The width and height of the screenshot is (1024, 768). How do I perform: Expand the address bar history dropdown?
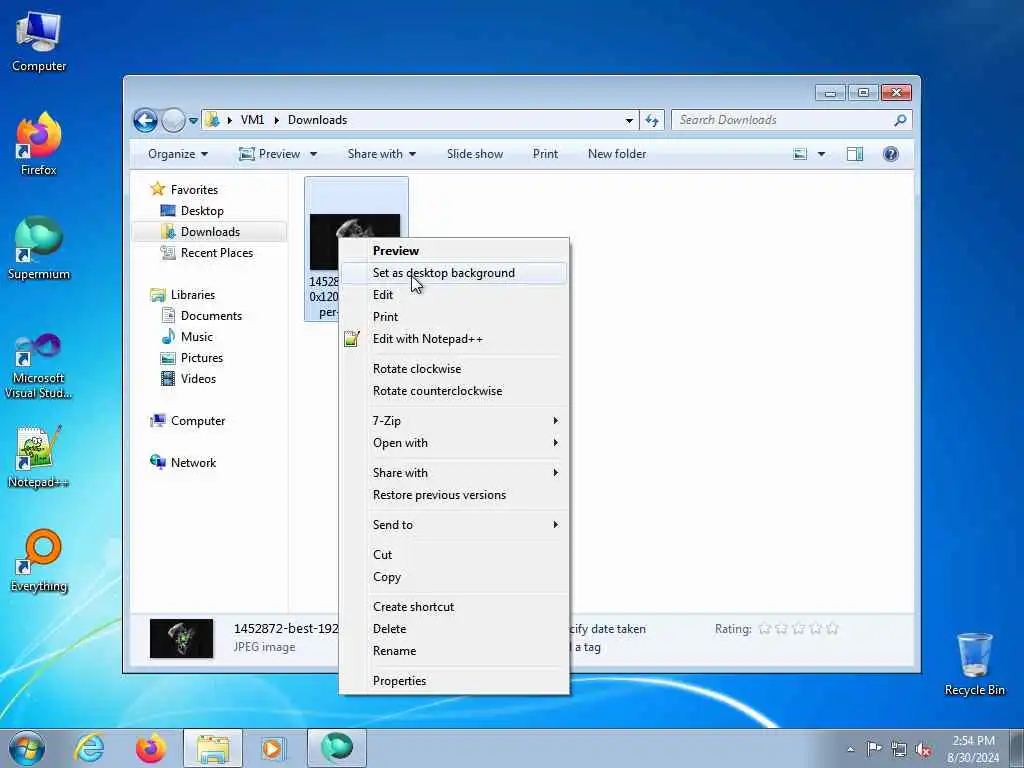click(x=629, y=120)
